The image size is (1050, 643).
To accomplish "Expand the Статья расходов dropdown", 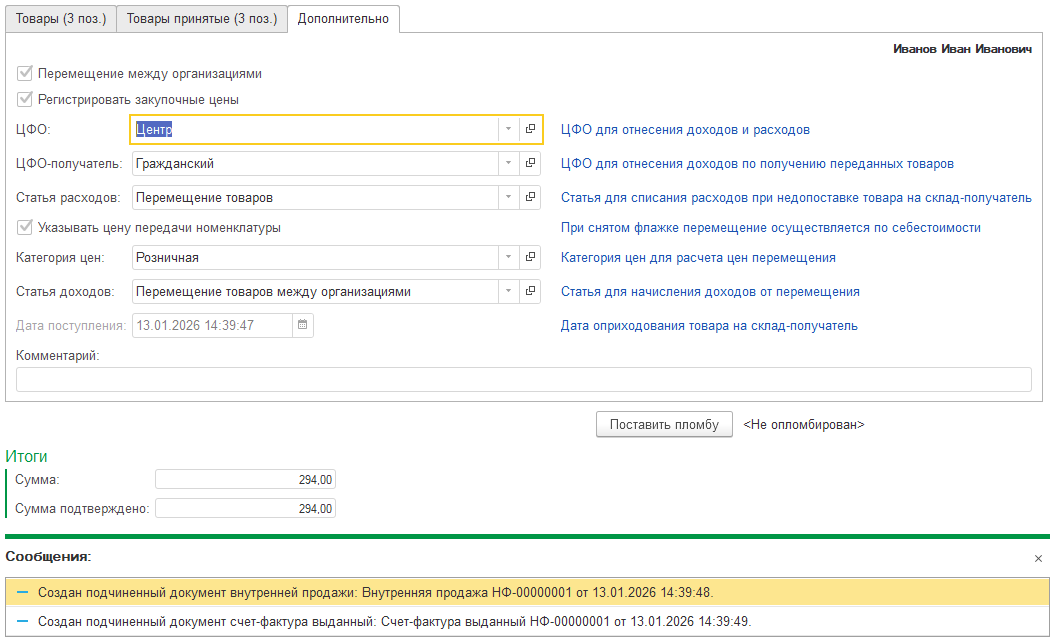I will [508, 197].
